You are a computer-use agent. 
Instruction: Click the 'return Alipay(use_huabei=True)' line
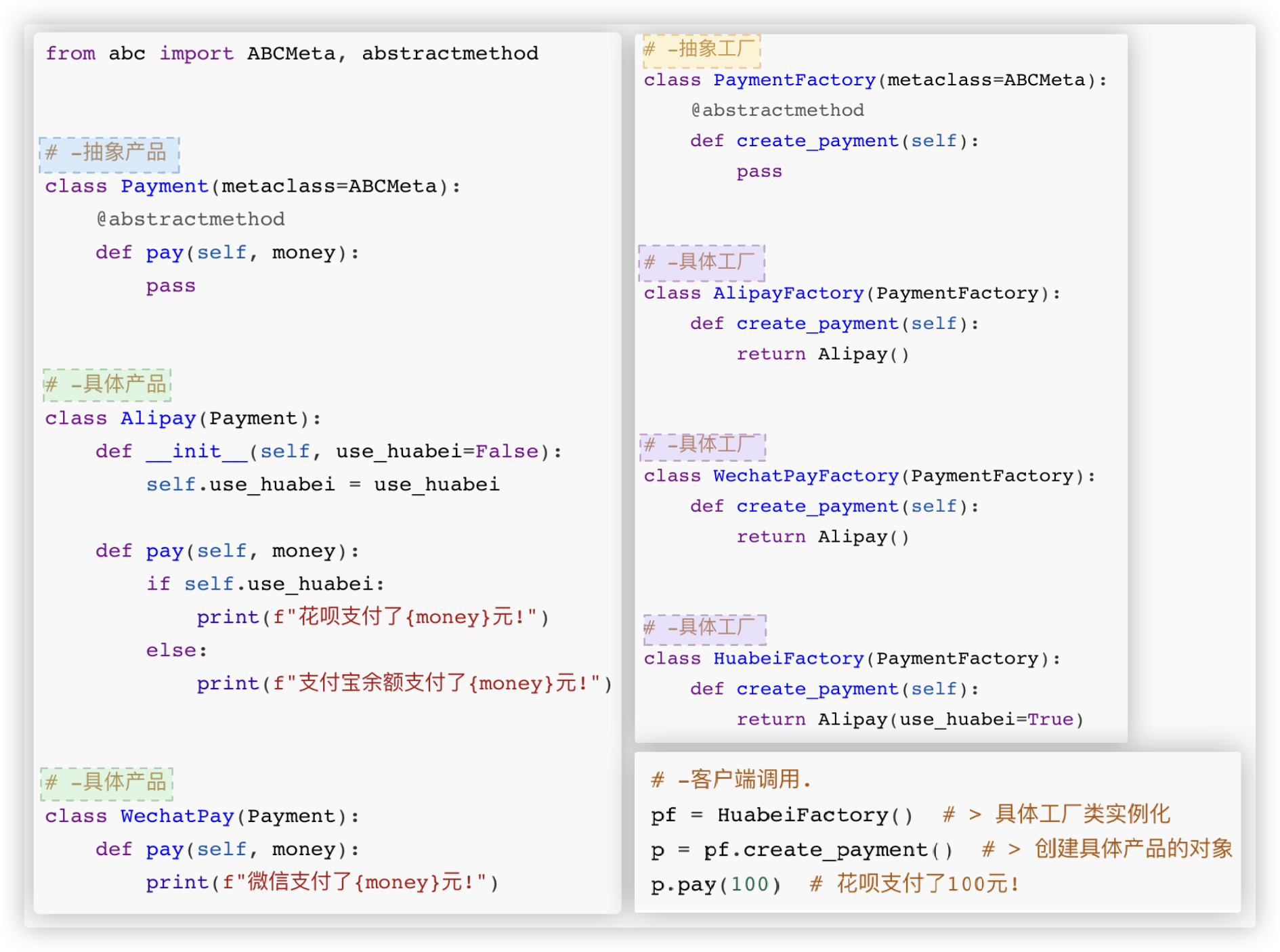point(910,720)
